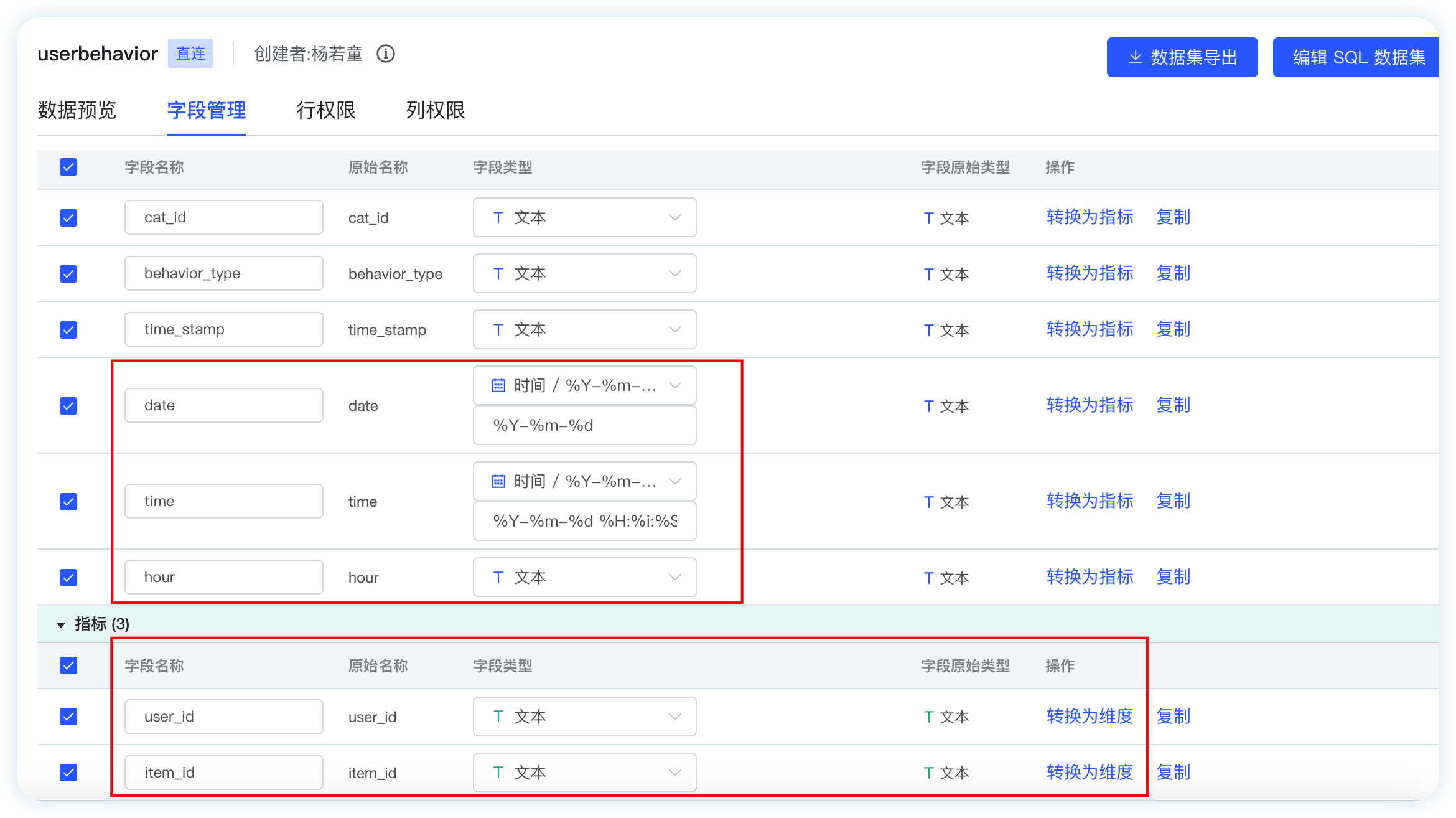Click the hour field name input
Viewport: 1456px width, 818px height.
(224, 577)
